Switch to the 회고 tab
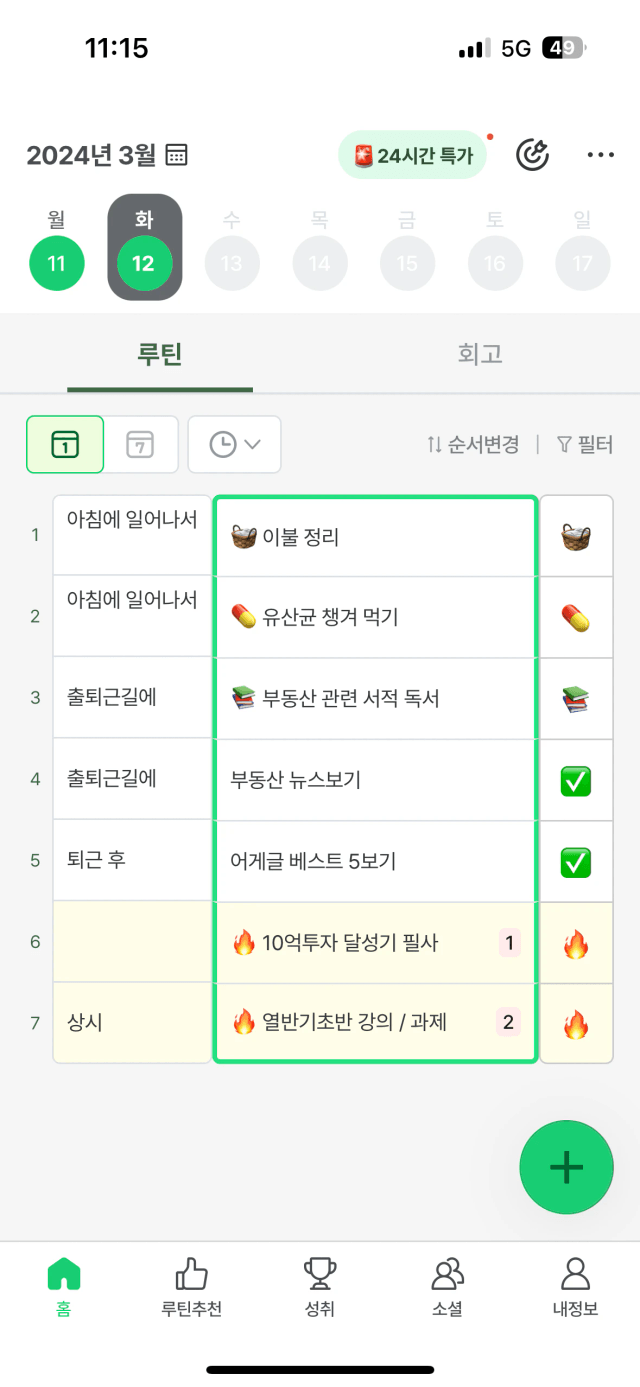Viewport: 640px width, 1387px height. pos(479,353)
